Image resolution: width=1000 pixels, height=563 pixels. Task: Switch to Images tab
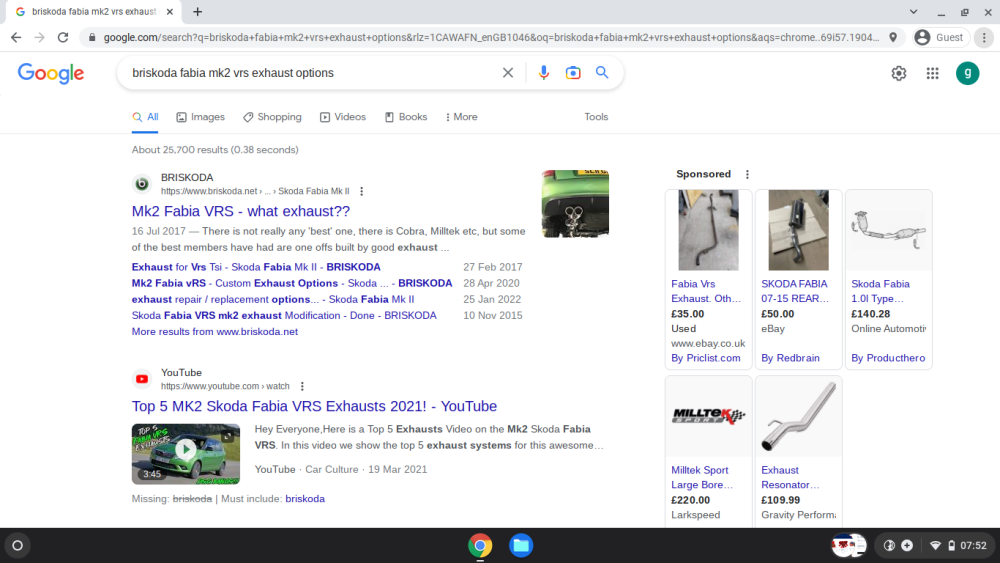200,117
